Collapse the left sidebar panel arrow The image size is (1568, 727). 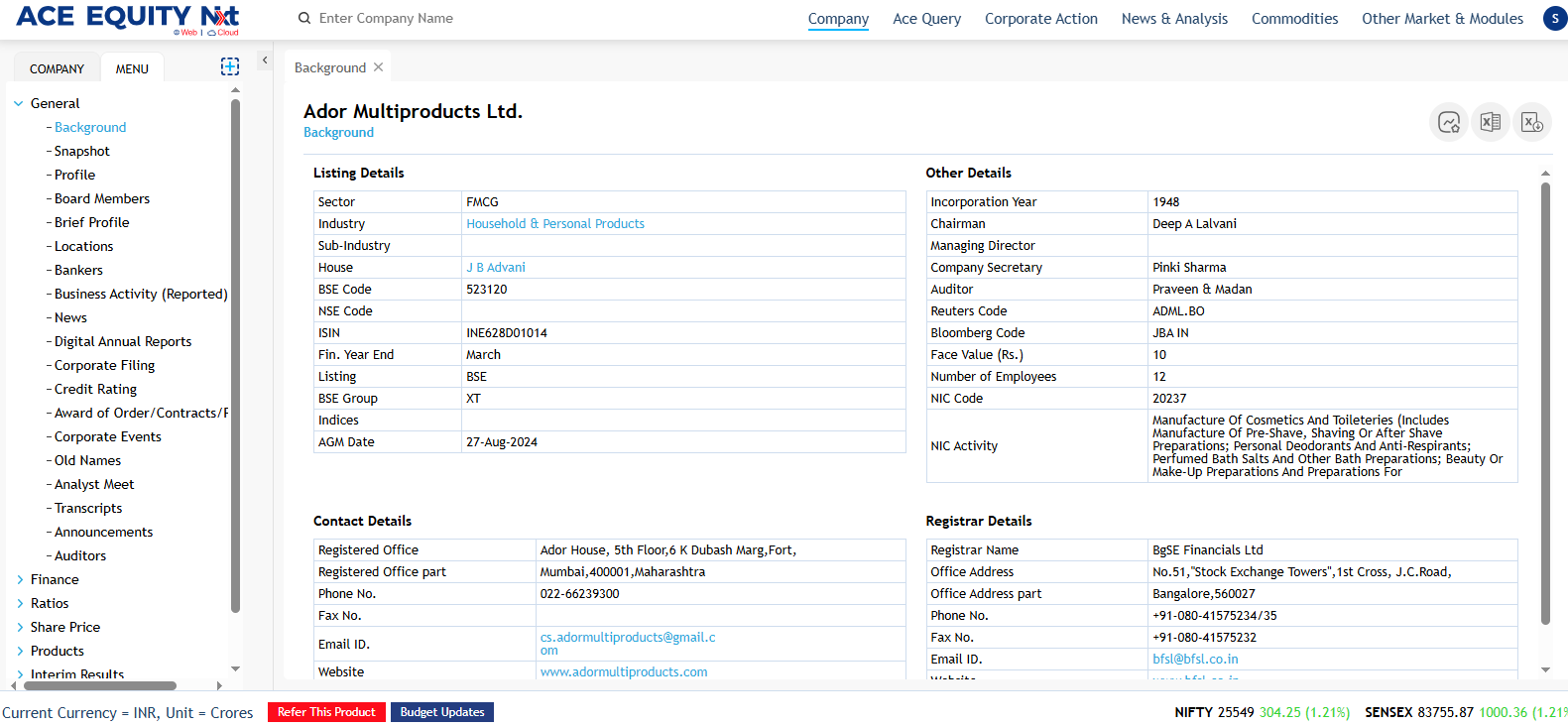point(265,61)
